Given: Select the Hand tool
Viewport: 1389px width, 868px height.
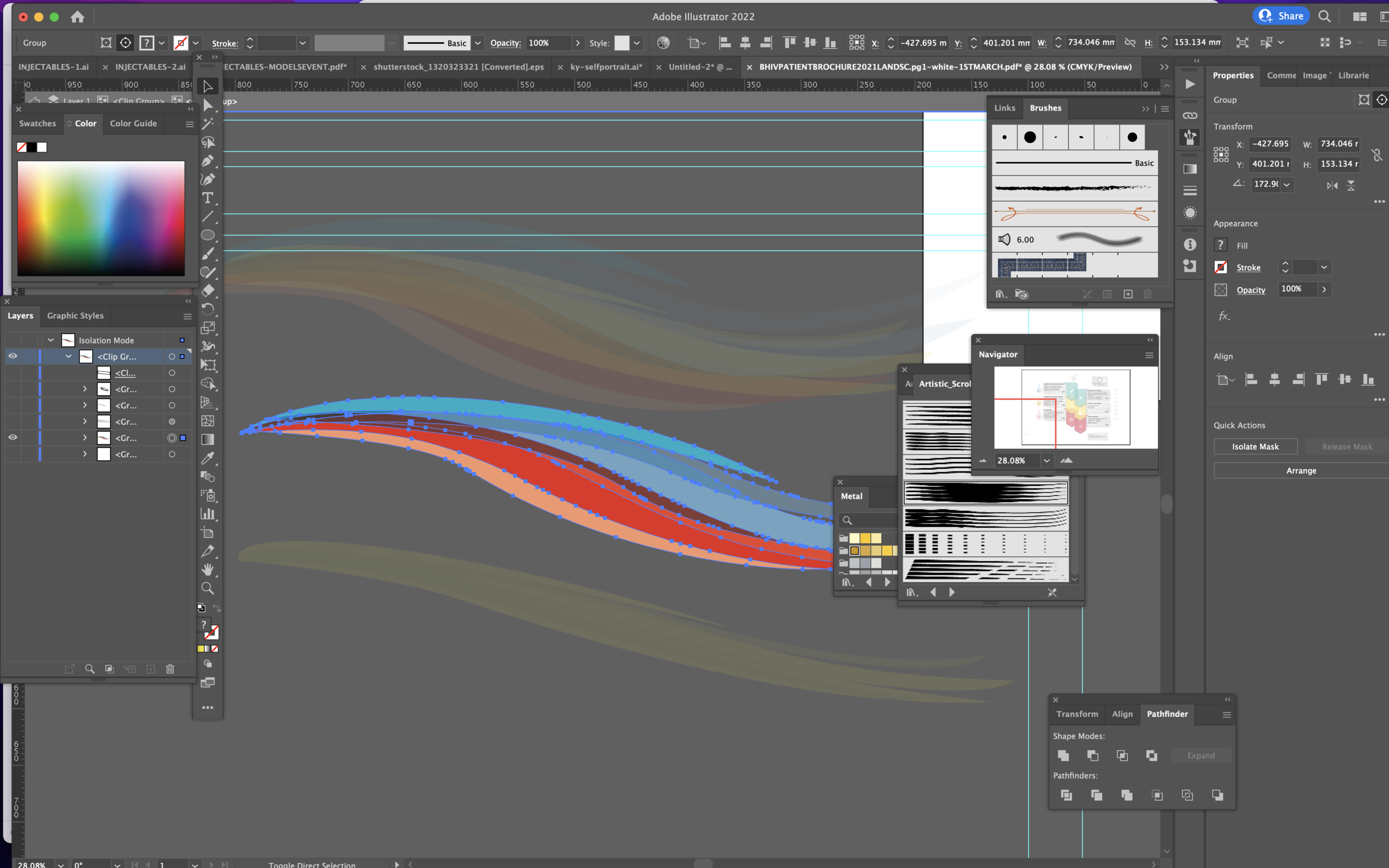Looking at the screenshot, I should pyautogui.click(x=208, y=569).
